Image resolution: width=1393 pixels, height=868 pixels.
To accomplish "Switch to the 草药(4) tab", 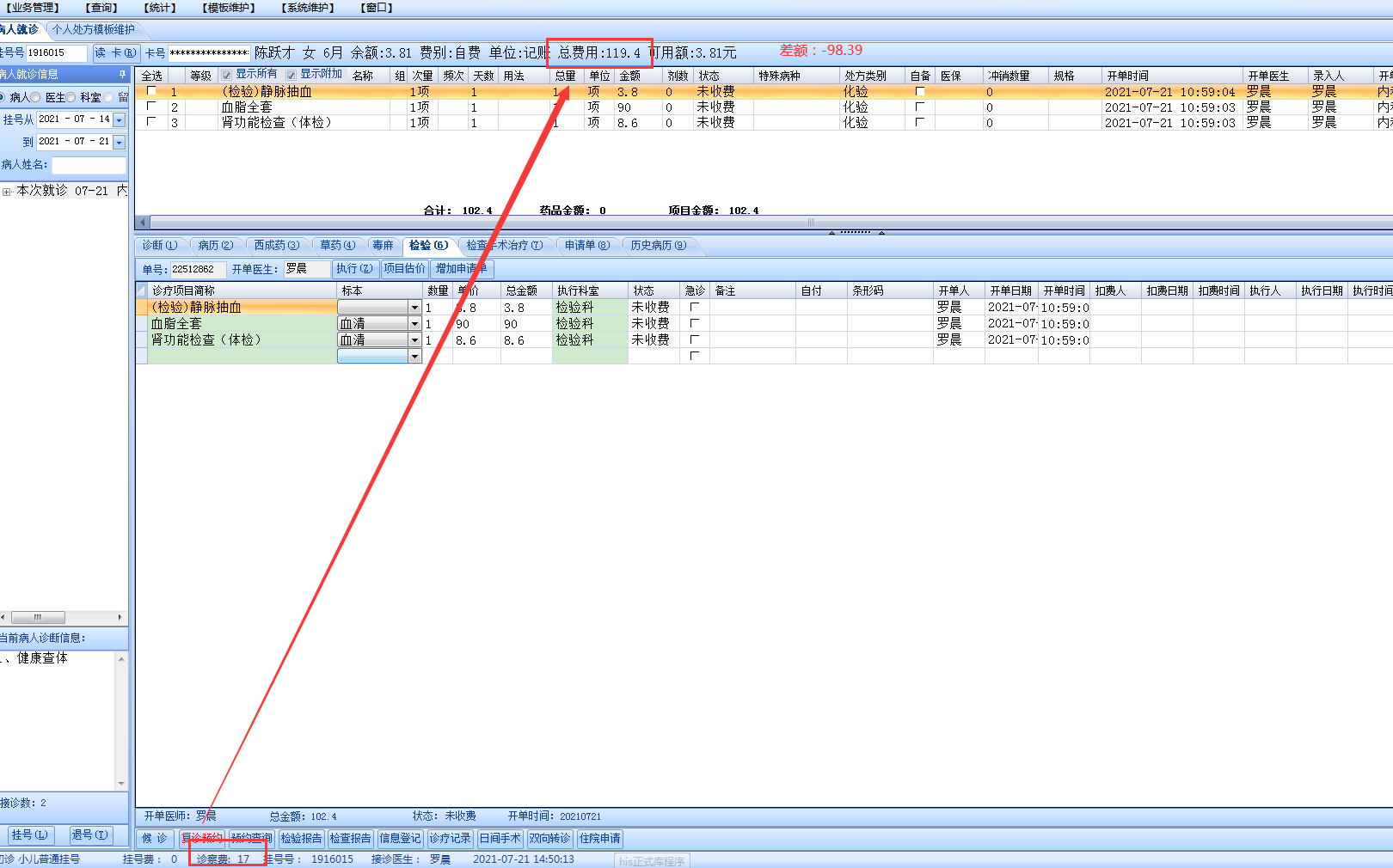I will [338, 246].
